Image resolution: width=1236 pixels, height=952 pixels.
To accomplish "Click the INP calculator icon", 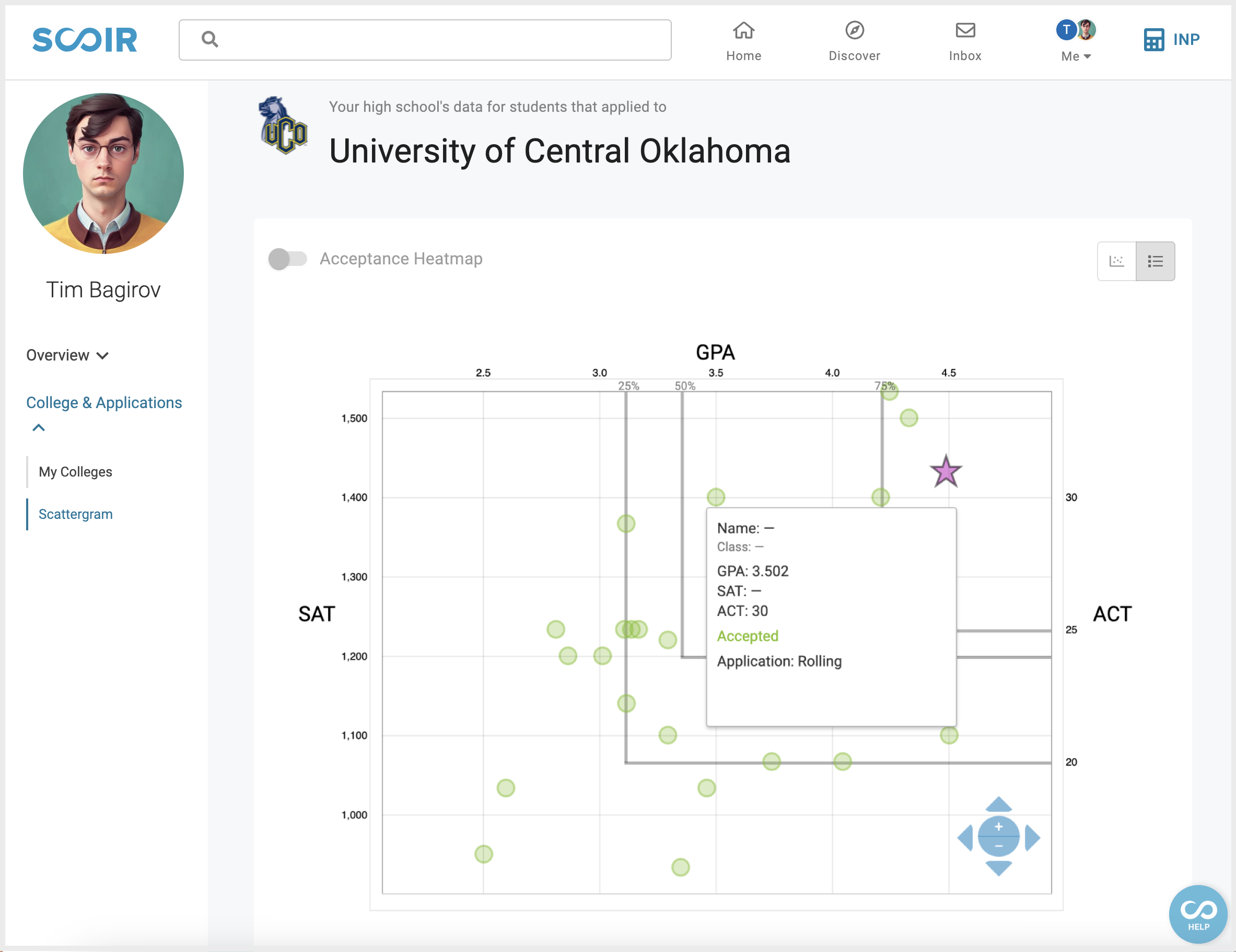I will 1153,40.
